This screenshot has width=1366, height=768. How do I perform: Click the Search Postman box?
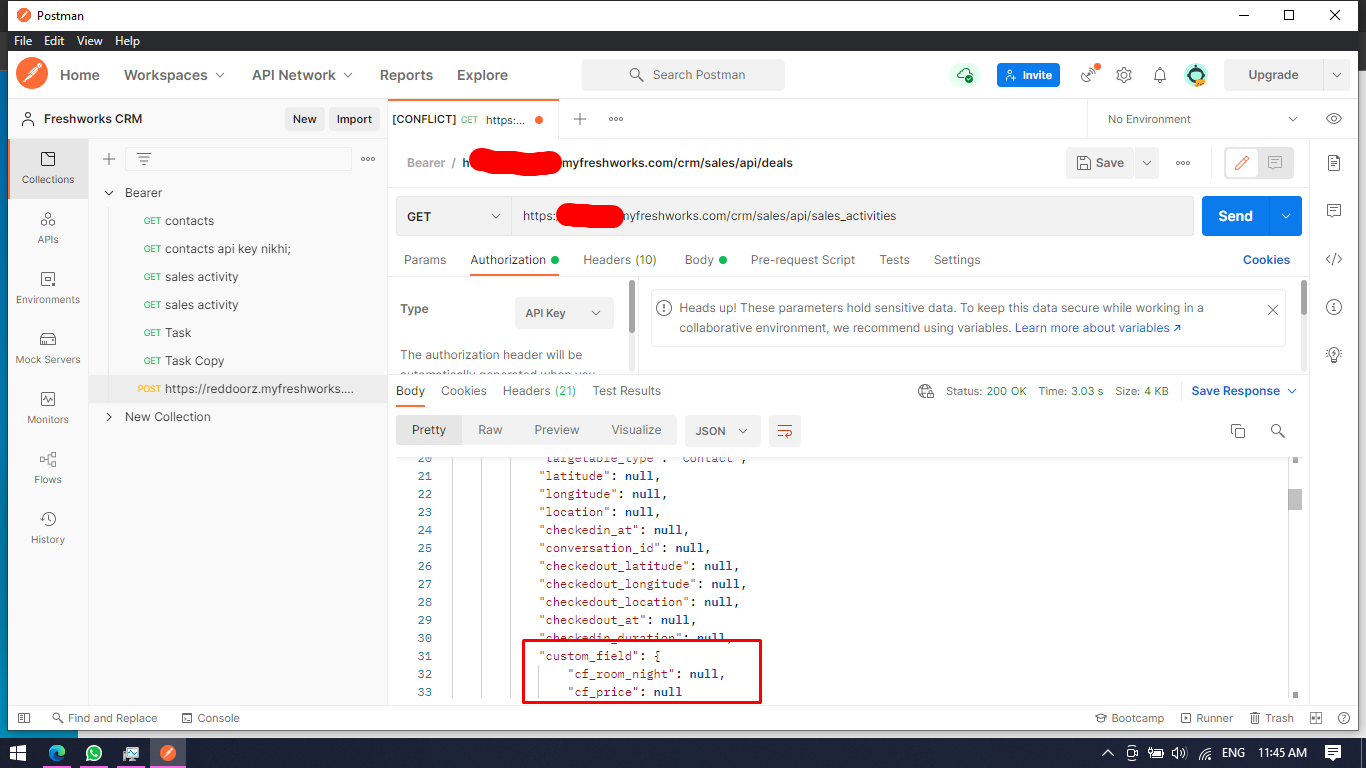[683, 75]
